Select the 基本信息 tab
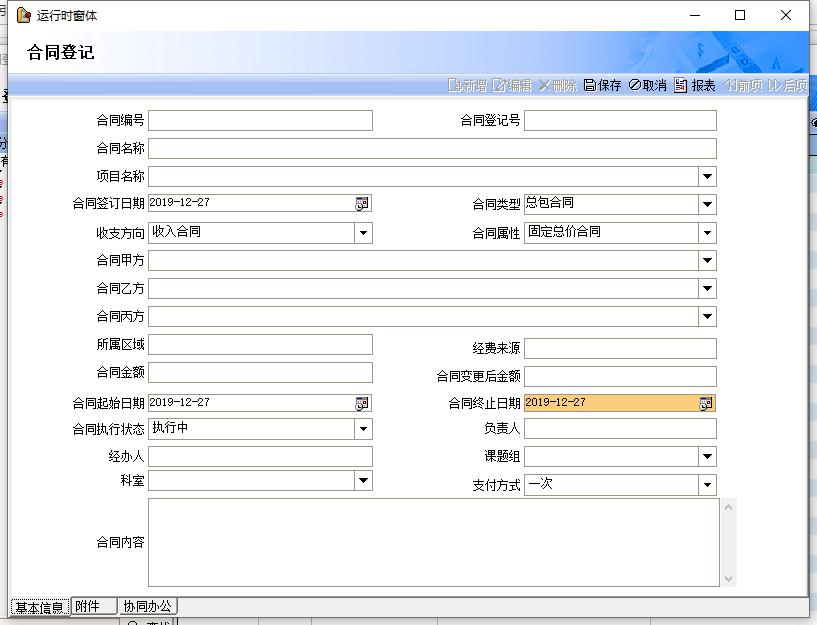Viewport: 817px width, 625px height. 40,608
